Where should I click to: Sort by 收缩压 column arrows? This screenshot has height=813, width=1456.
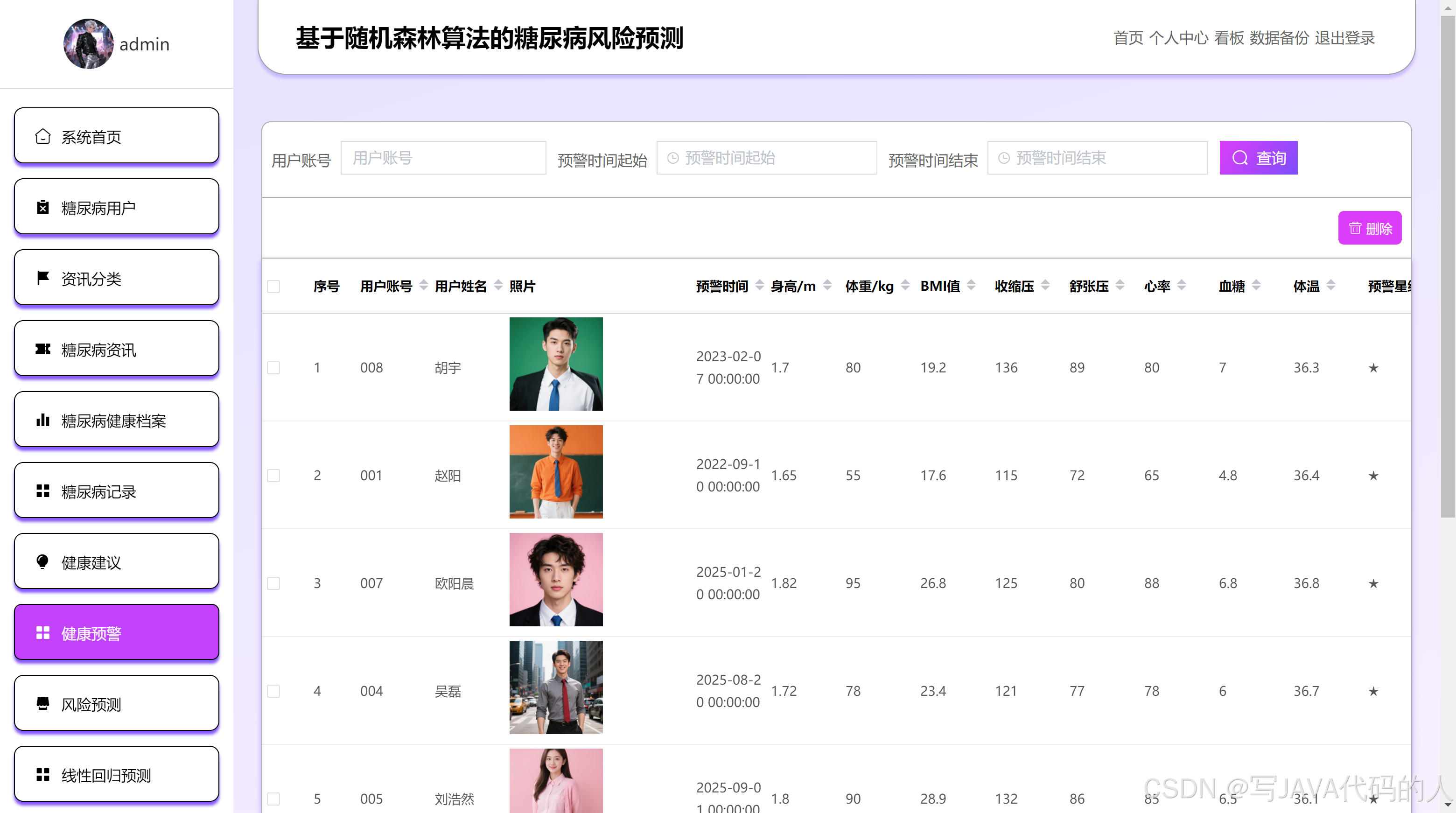[x=1045, y=286]
